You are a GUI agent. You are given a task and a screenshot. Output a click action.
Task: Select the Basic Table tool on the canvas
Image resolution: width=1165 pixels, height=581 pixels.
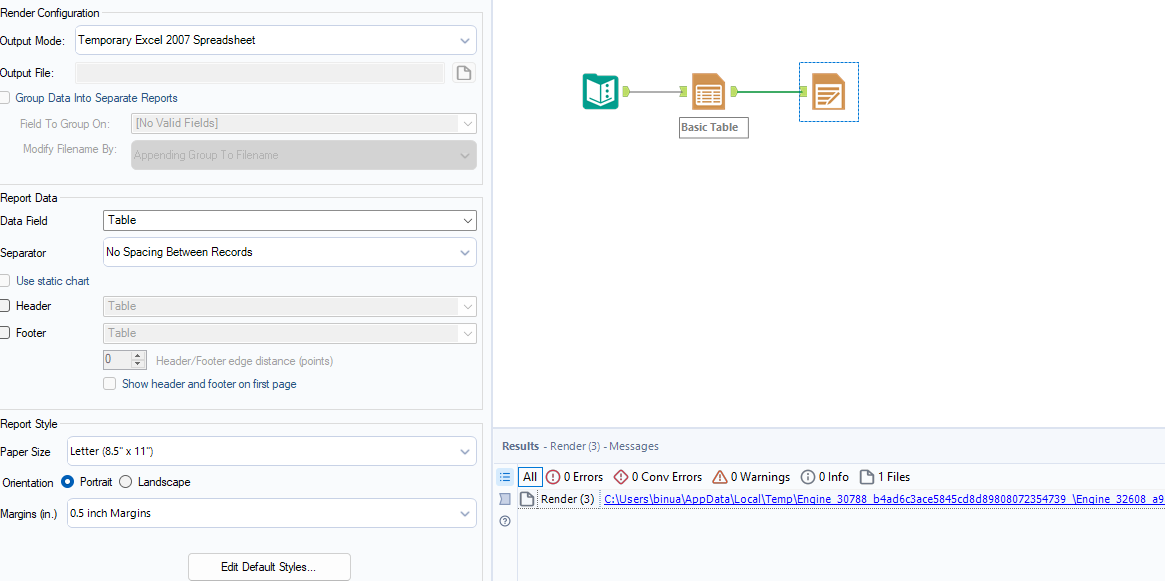click(x=709, y=91)
